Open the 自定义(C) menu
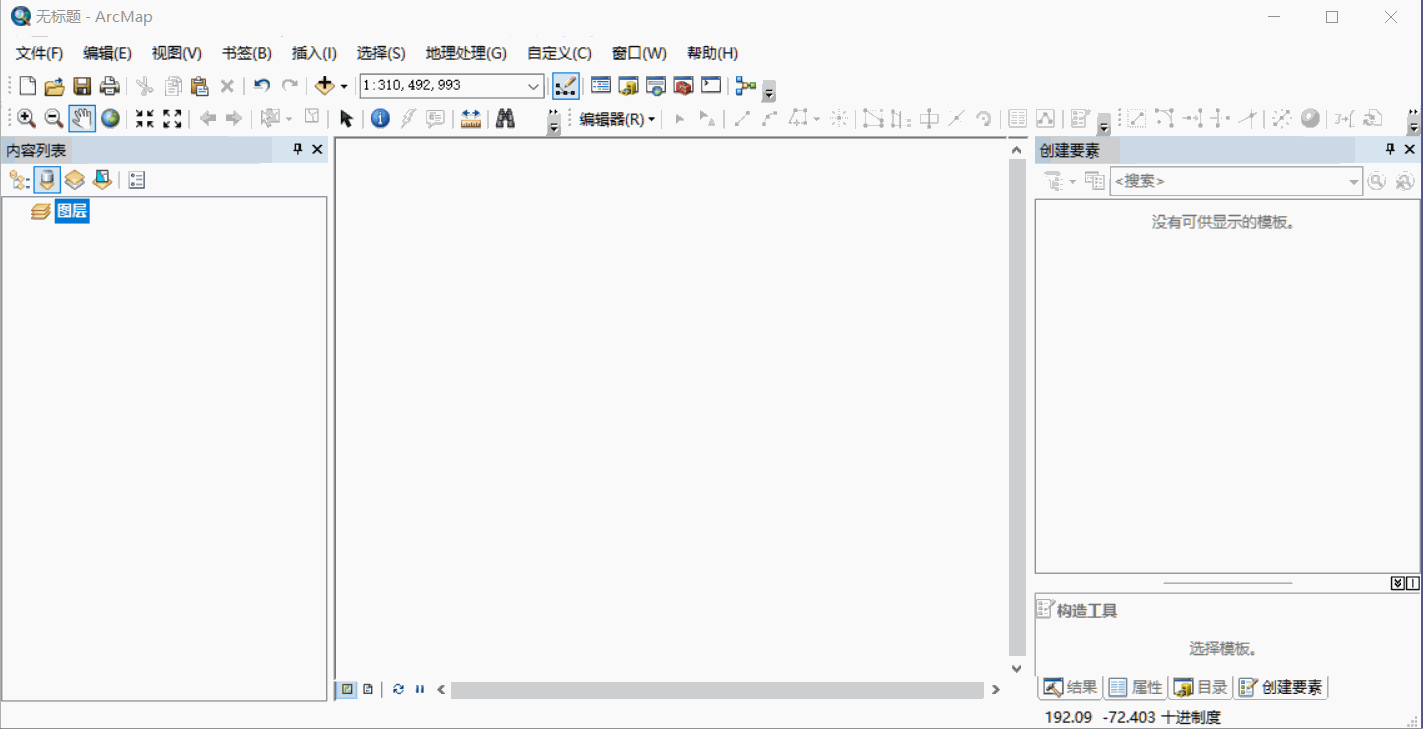This screenshot has height=729, width=1423. [559, 53]
